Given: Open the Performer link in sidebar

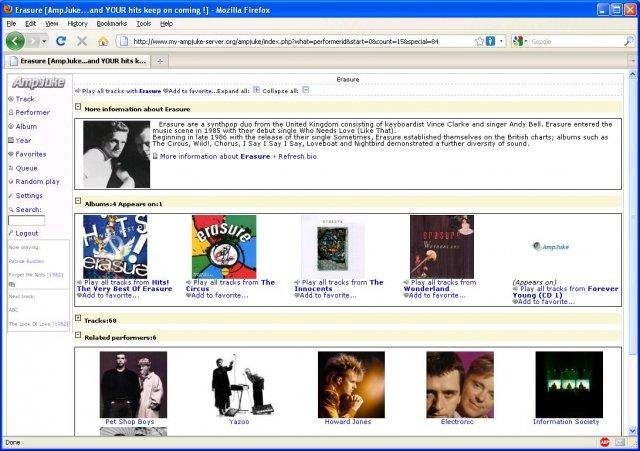Looking at the screenshot, I should (33, 112).
